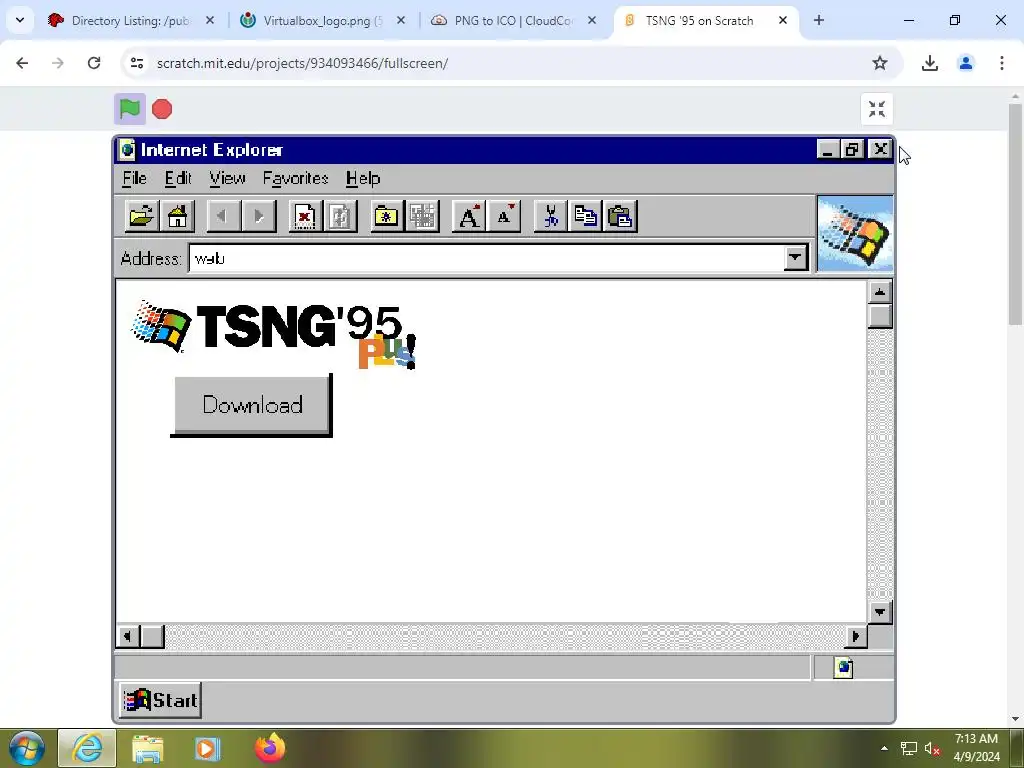
Task: Open the File menu
Action: click(135, 178)
